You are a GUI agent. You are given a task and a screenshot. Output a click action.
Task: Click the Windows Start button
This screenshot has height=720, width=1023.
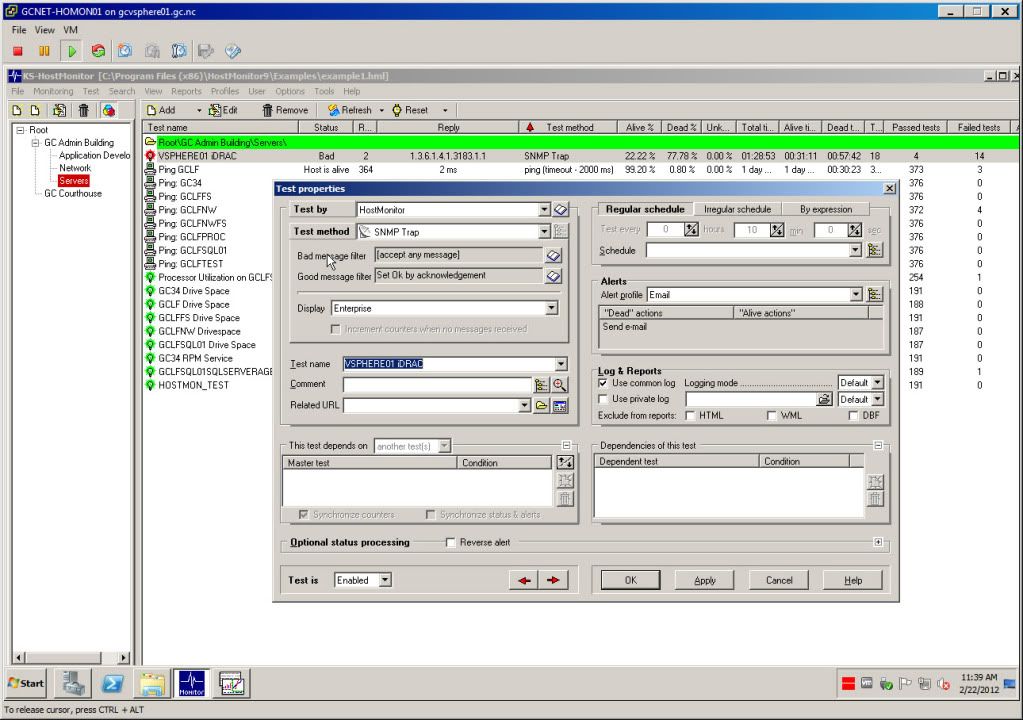click(26, 683)
